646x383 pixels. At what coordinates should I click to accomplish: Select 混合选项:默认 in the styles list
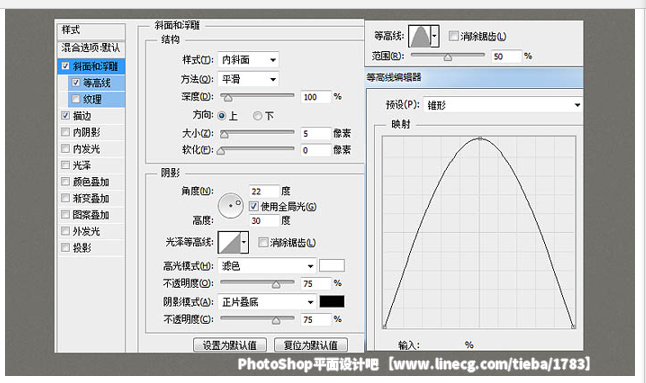tap(91, 48)
